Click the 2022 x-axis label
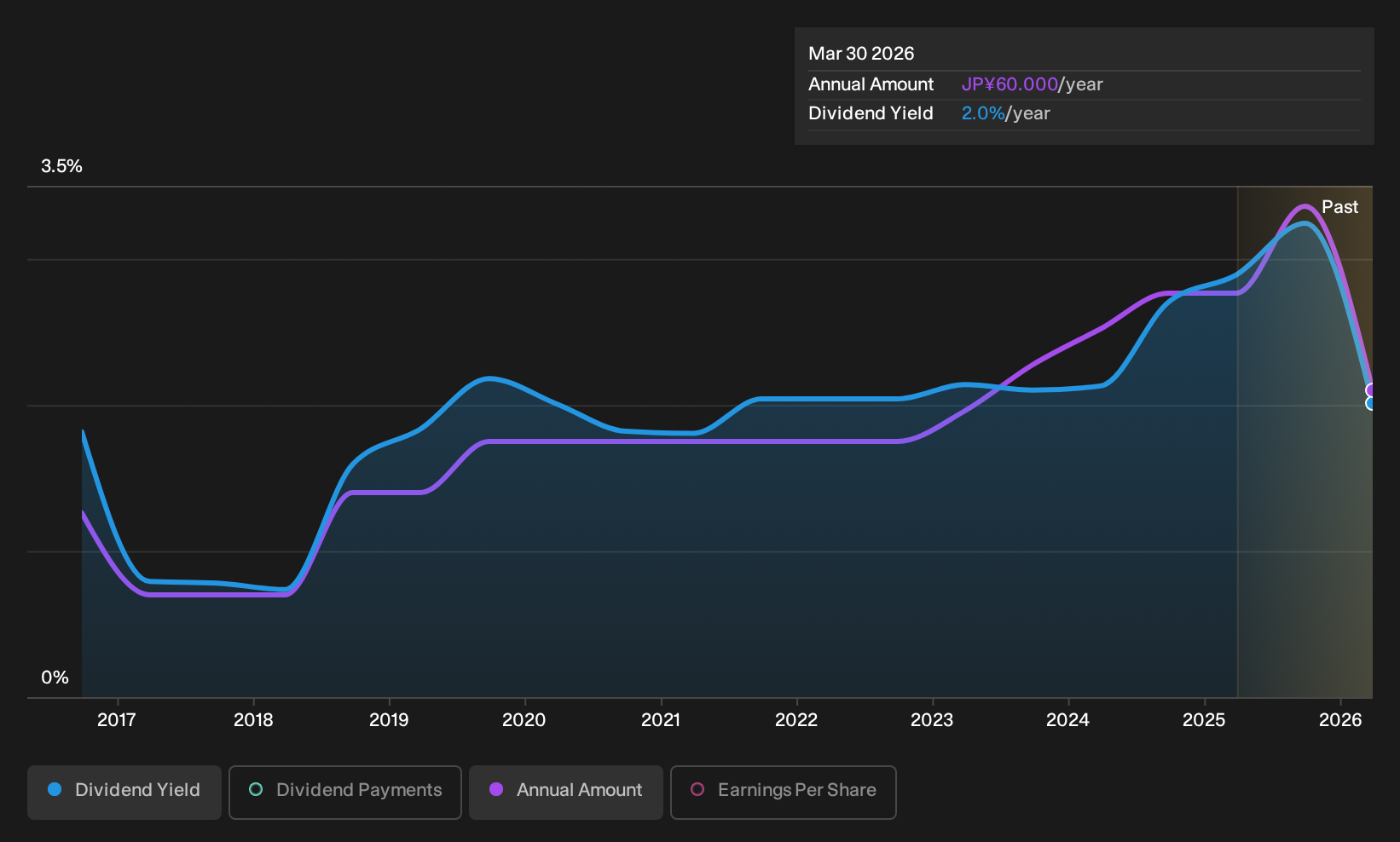Image resolution: width=1400 pixels, height=842 pixels. (796, 720)
